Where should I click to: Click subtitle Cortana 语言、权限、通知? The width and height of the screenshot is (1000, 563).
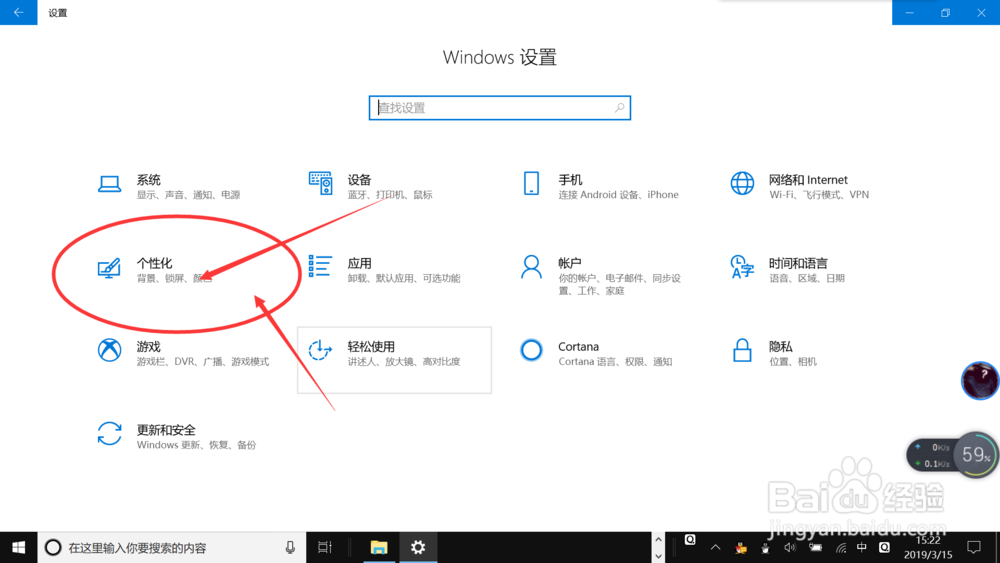pyautogui.click(x=615, y=362)
